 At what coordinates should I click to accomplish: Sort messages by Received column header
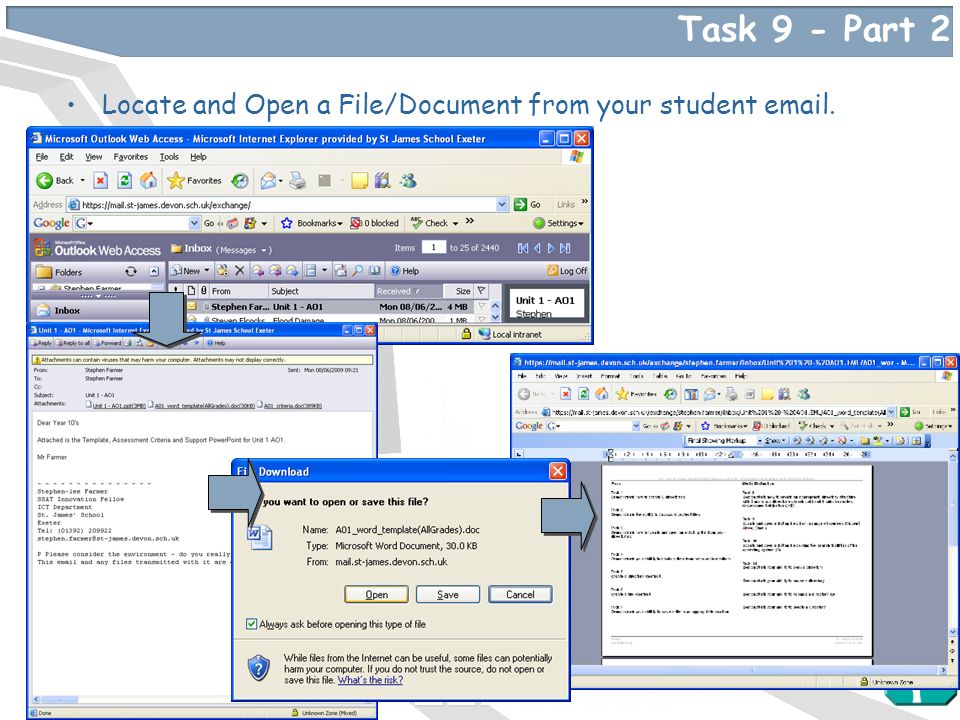coord(408,291)
